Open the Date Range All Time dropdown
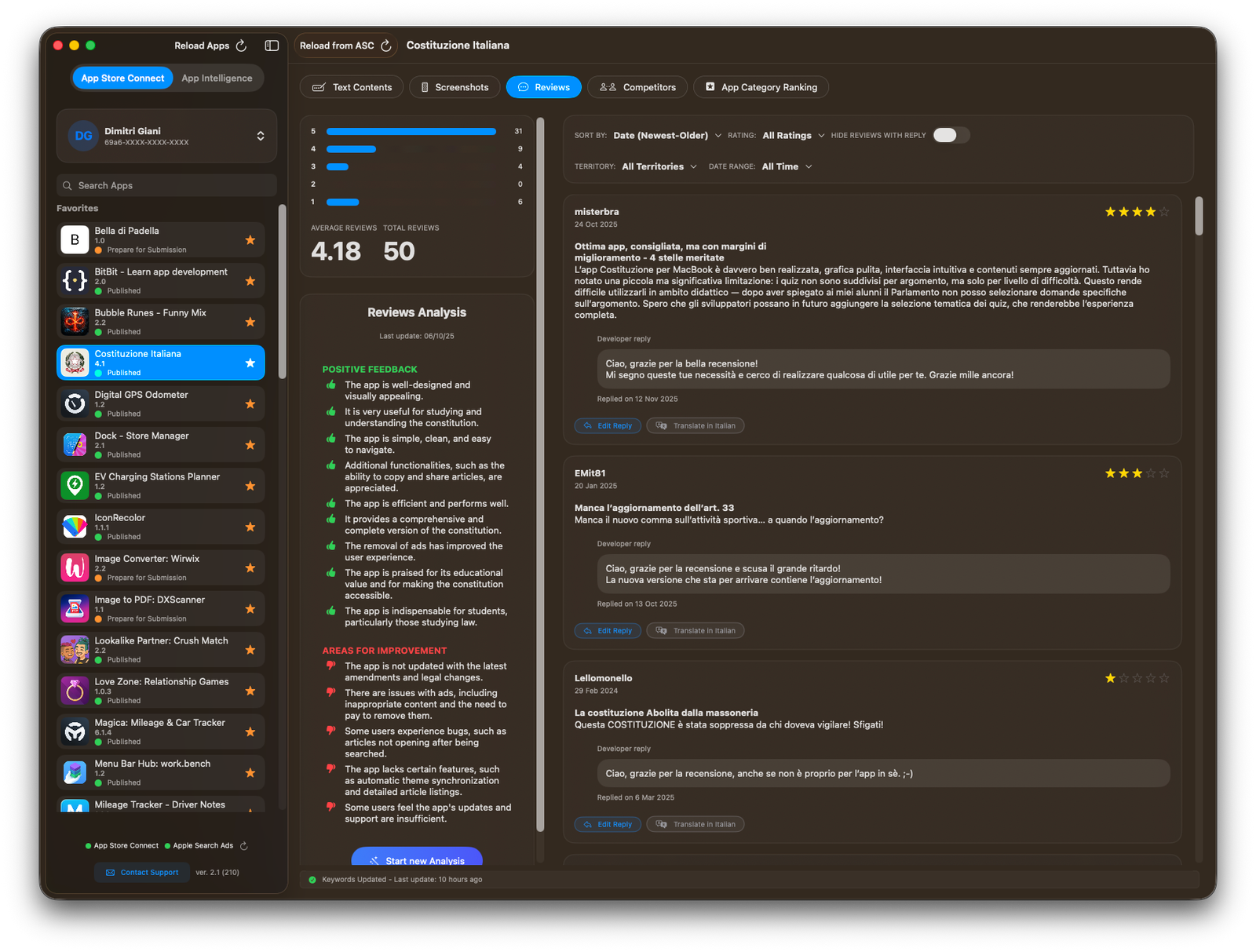The height and width of the screenshot is (952, 1256). coord(786,166)
